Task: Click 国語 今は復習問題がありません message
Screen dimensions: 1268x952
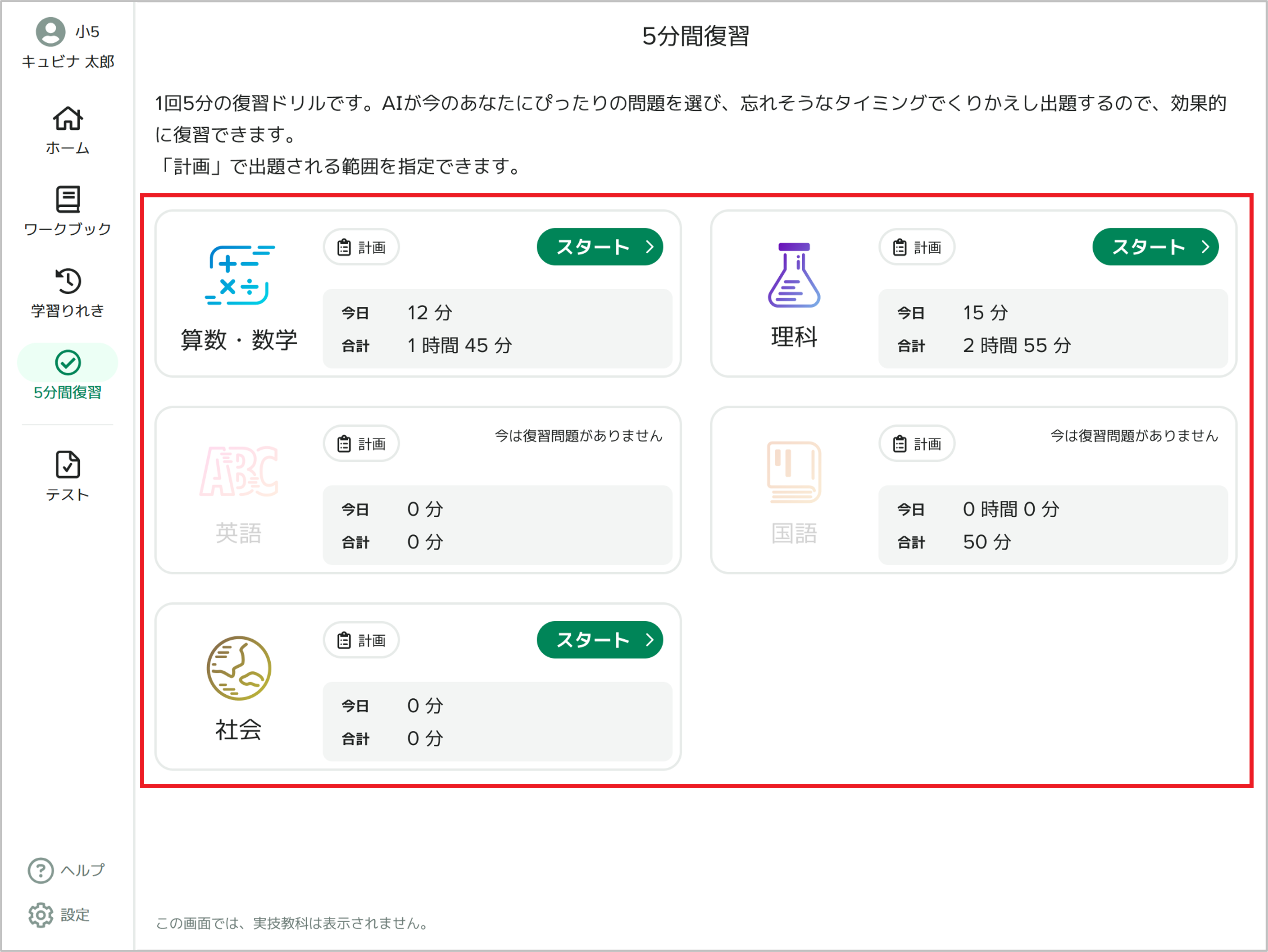Action: [1134, 436]
